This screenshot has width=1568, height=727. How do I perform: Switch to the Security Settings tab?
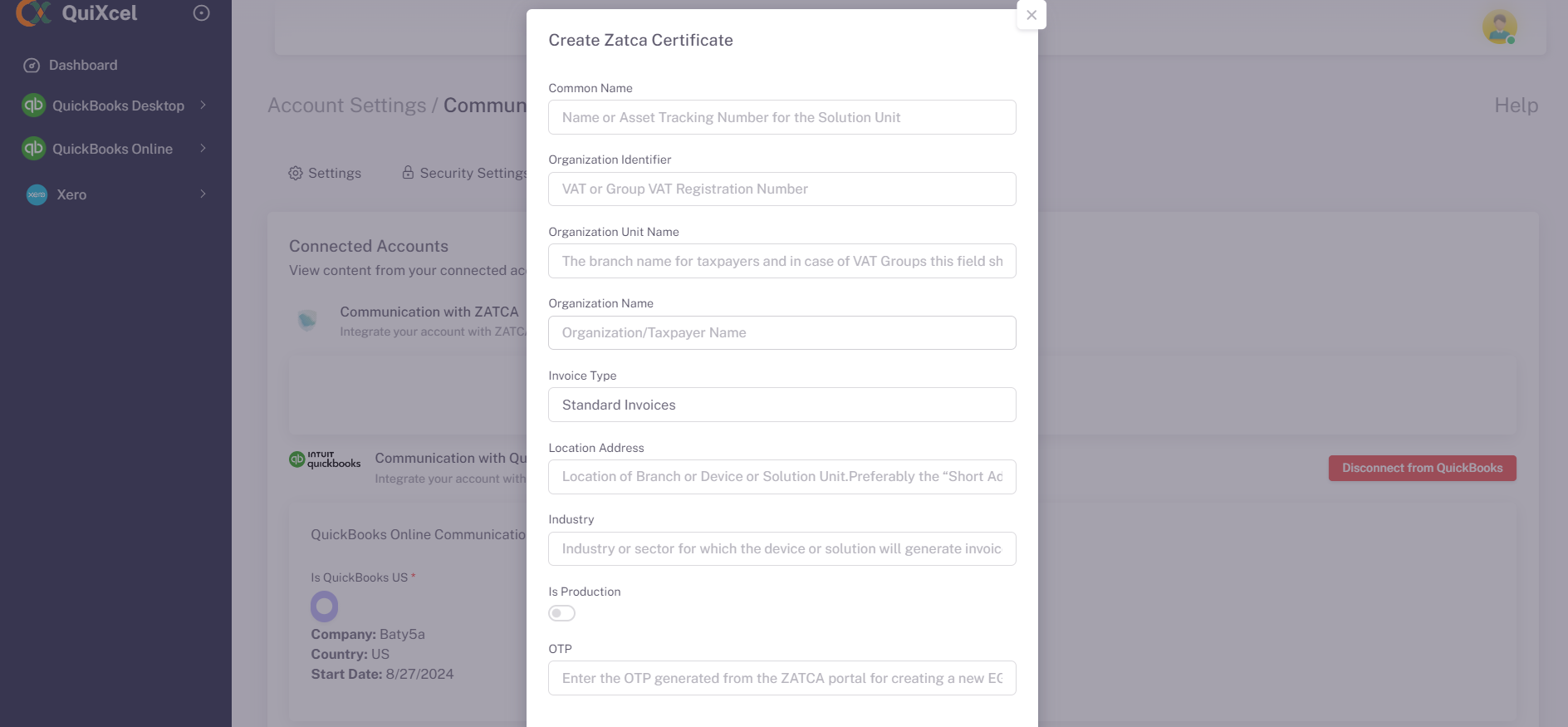tap(464, 173)
